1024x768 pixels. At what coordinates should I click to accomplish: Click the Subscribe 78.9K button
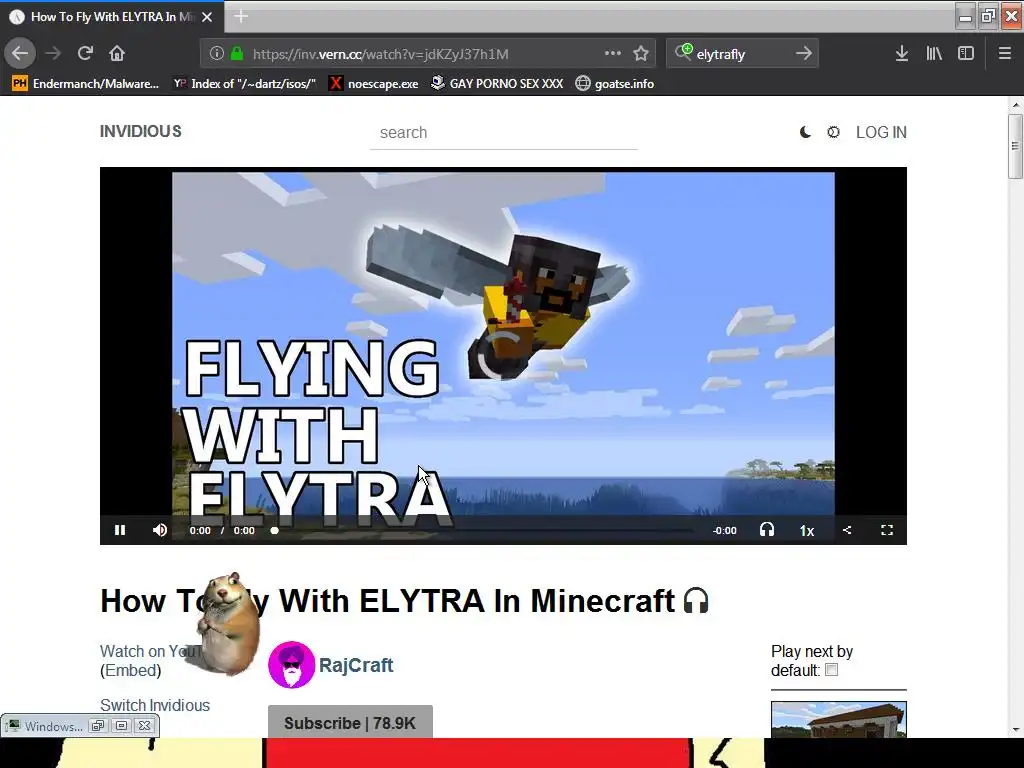[x=350, y=722]
